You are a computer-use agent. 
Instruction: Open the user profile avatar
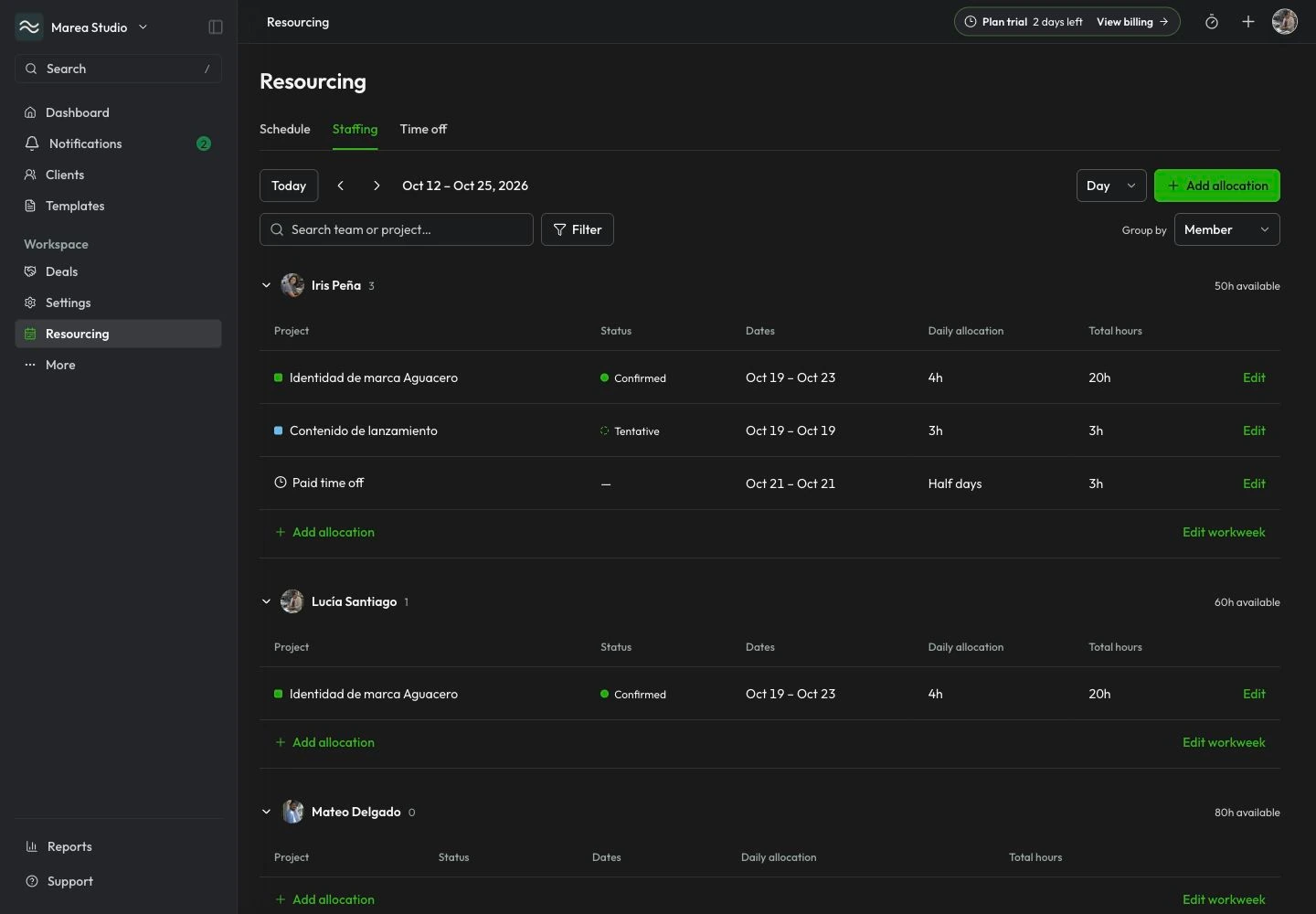click(x=1285, y=22)
